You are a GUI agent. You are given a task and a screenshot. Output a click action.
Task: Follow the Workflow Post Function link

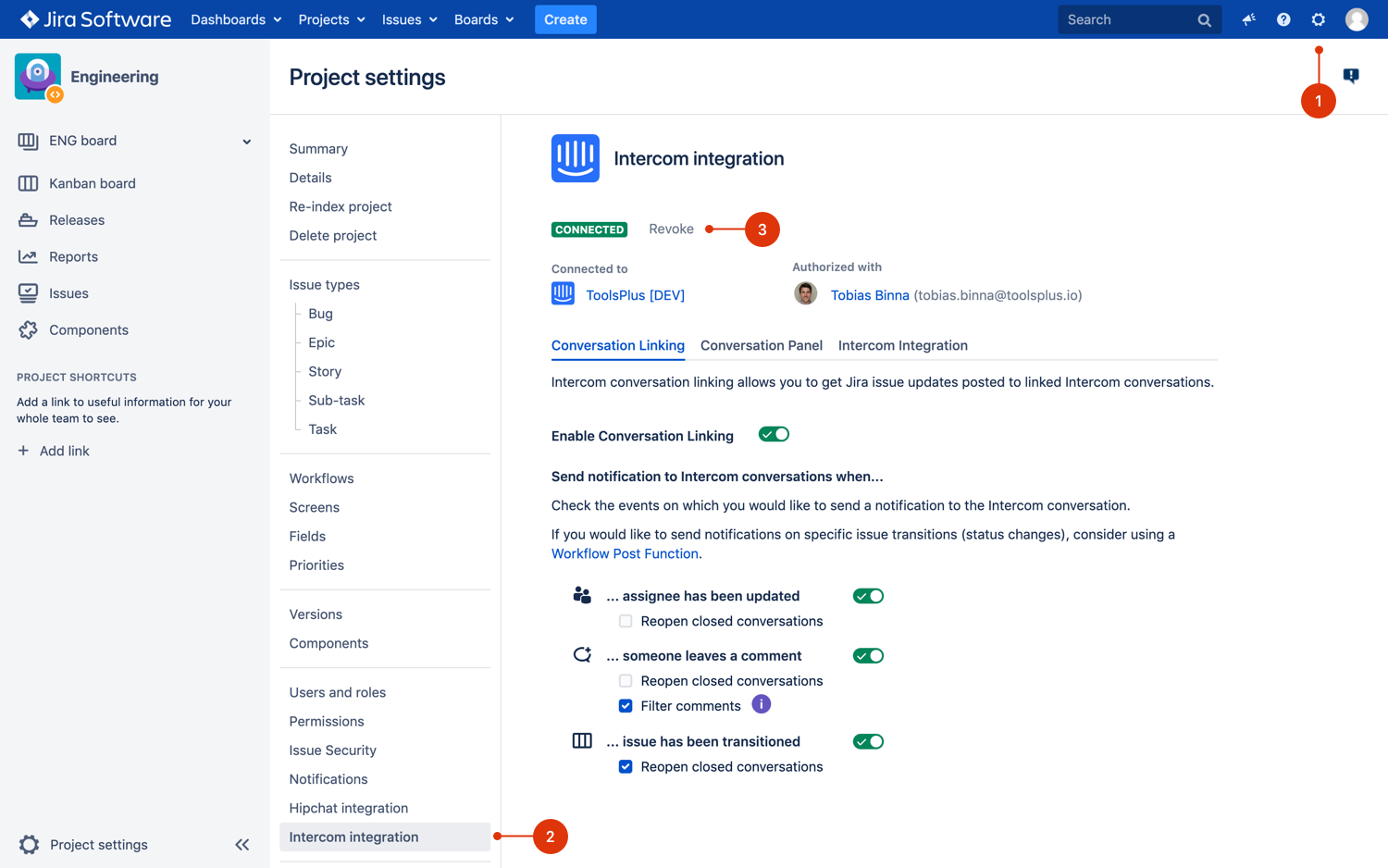(x=625, y=553)
